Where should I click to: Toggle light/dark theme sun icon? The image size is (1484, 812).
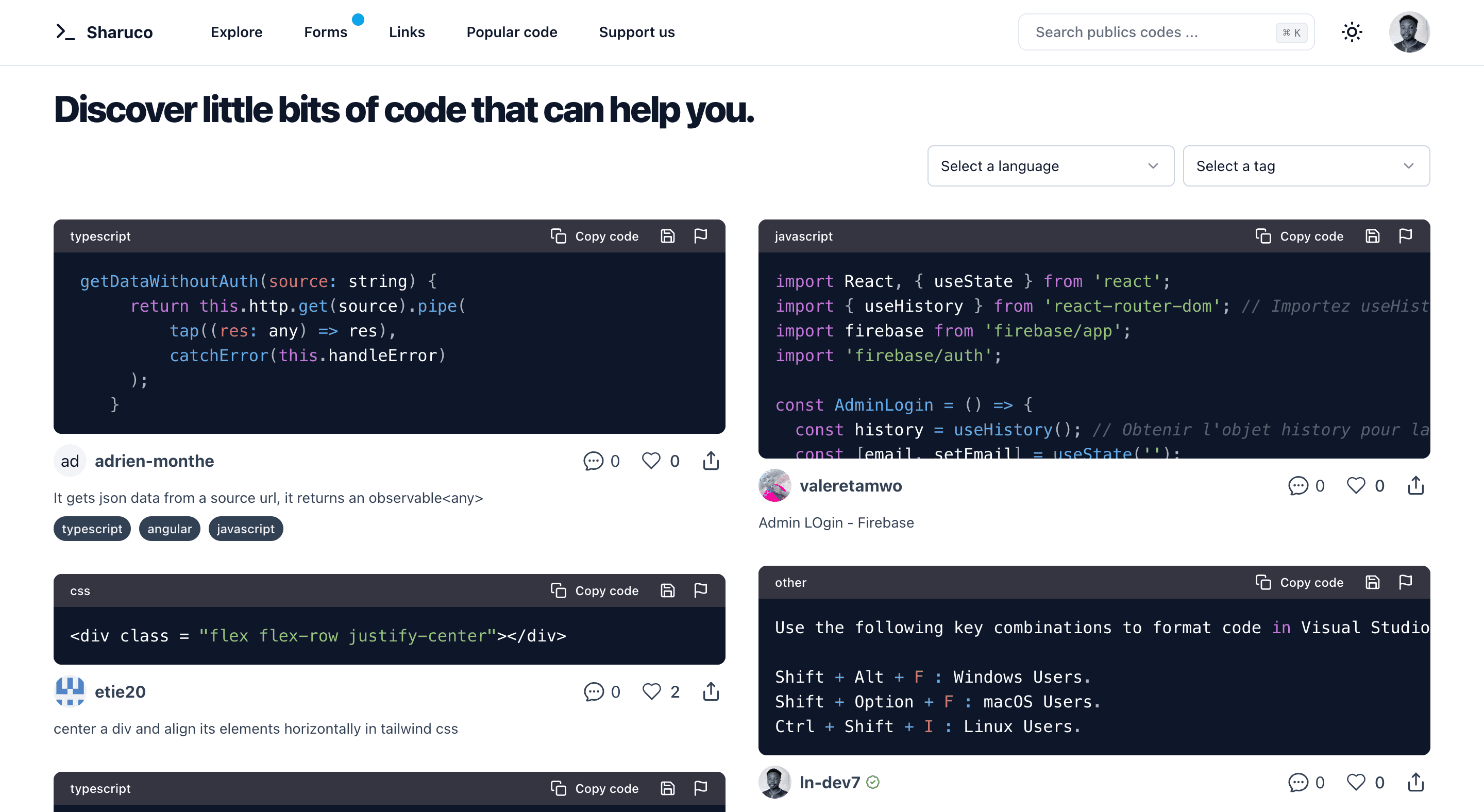coord(1352,32)
